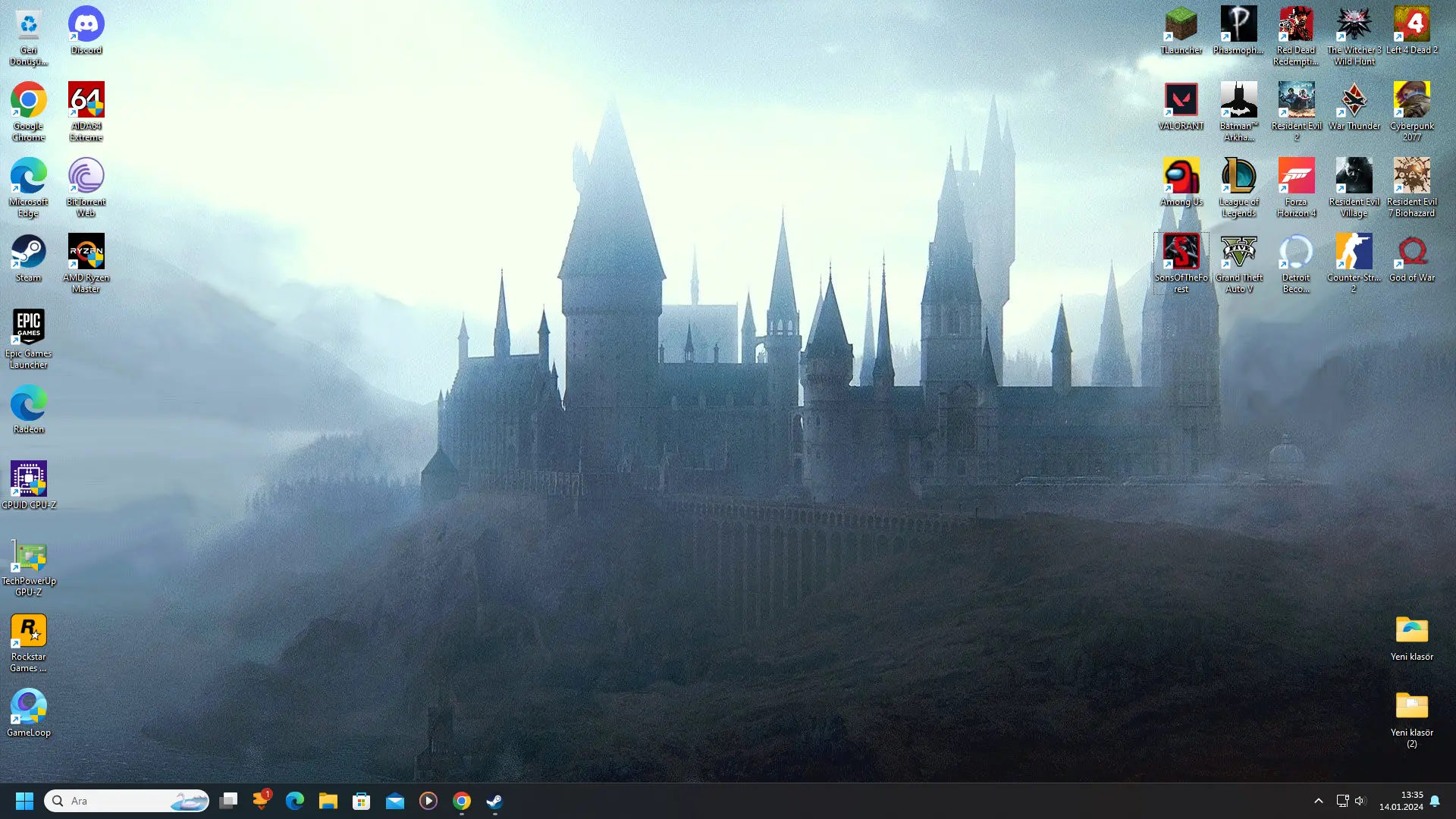Select the Geri Dönüşüm recycle bin icon
This screenshot has width=1456, height=819.
[28, 36]
